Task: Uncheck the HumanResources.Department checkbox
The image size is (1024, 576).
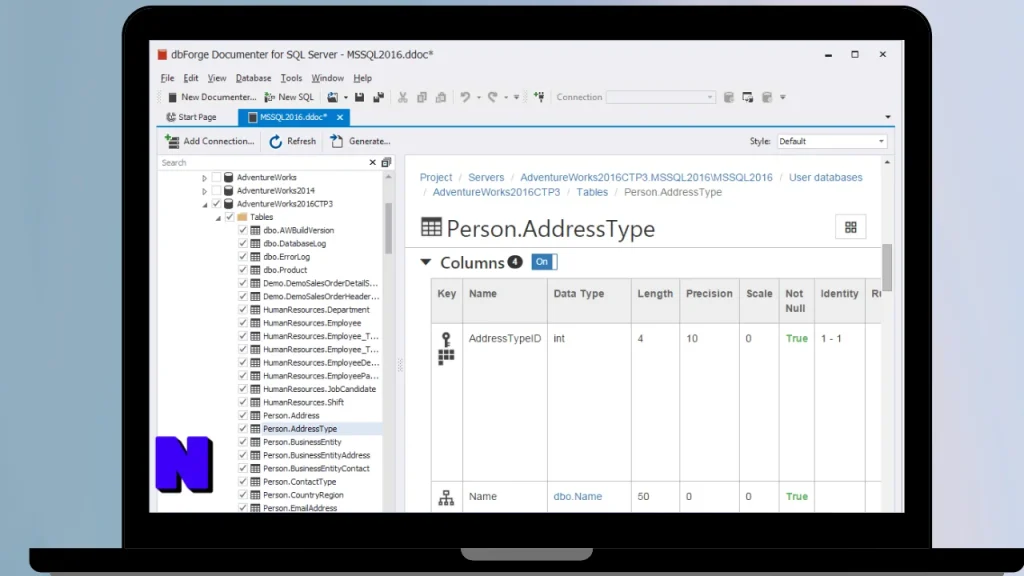Action: coord(243,310)
